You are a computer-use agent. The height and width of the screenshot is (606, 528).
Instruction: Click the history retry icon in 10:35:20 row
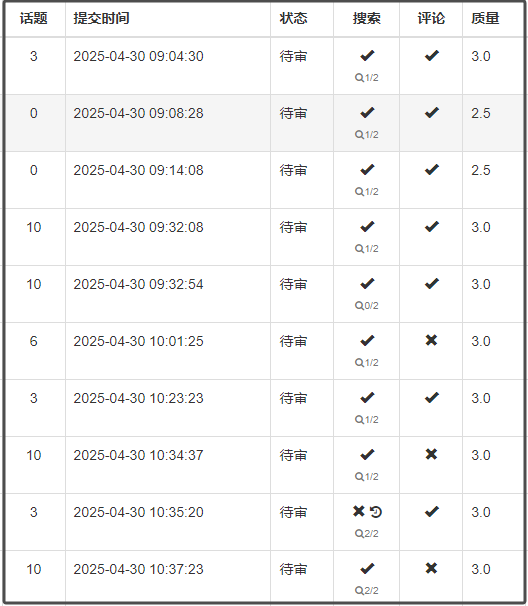point(376,512)
